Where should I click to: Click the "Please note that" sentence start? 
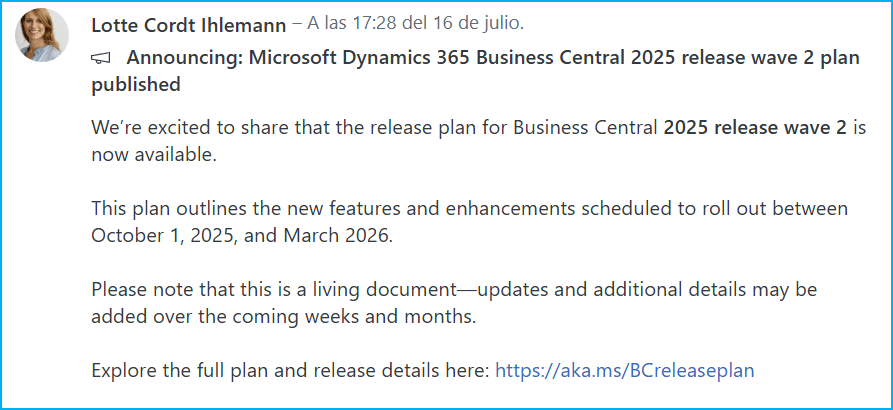pyautogui.click(x=150, y=290)
